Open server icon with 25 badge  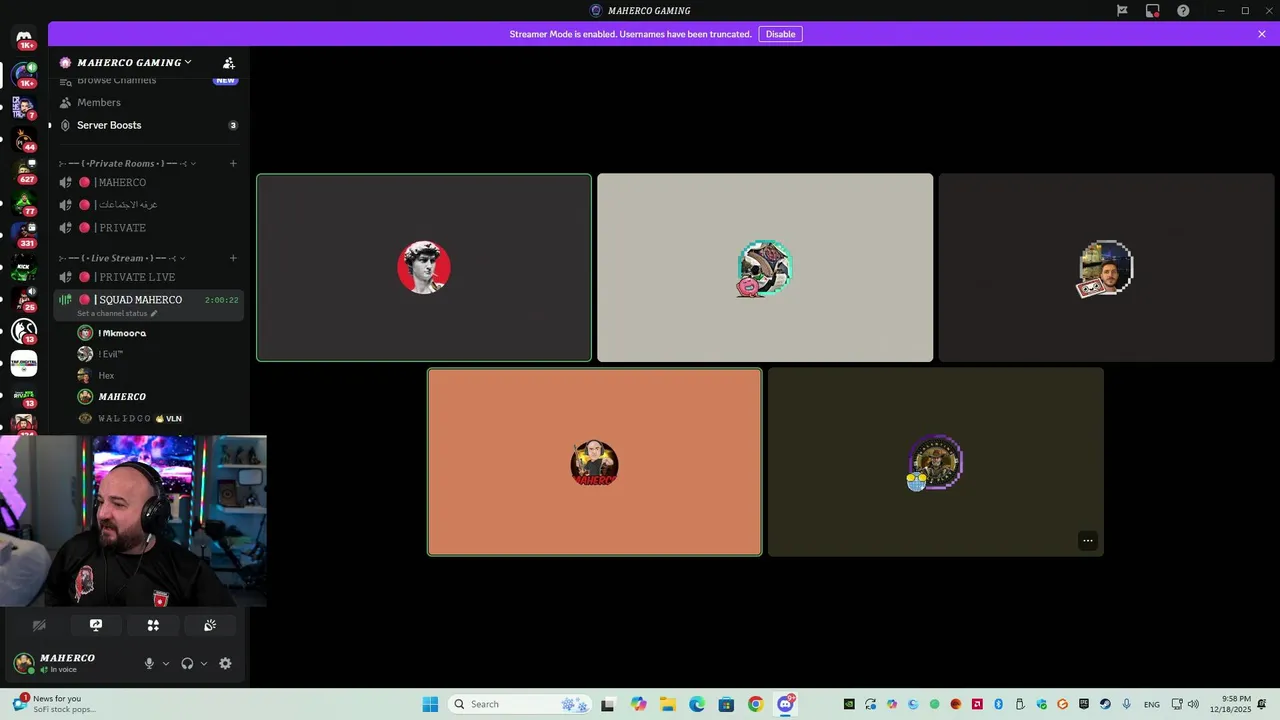pyautogui.click(x=24, y=298)
